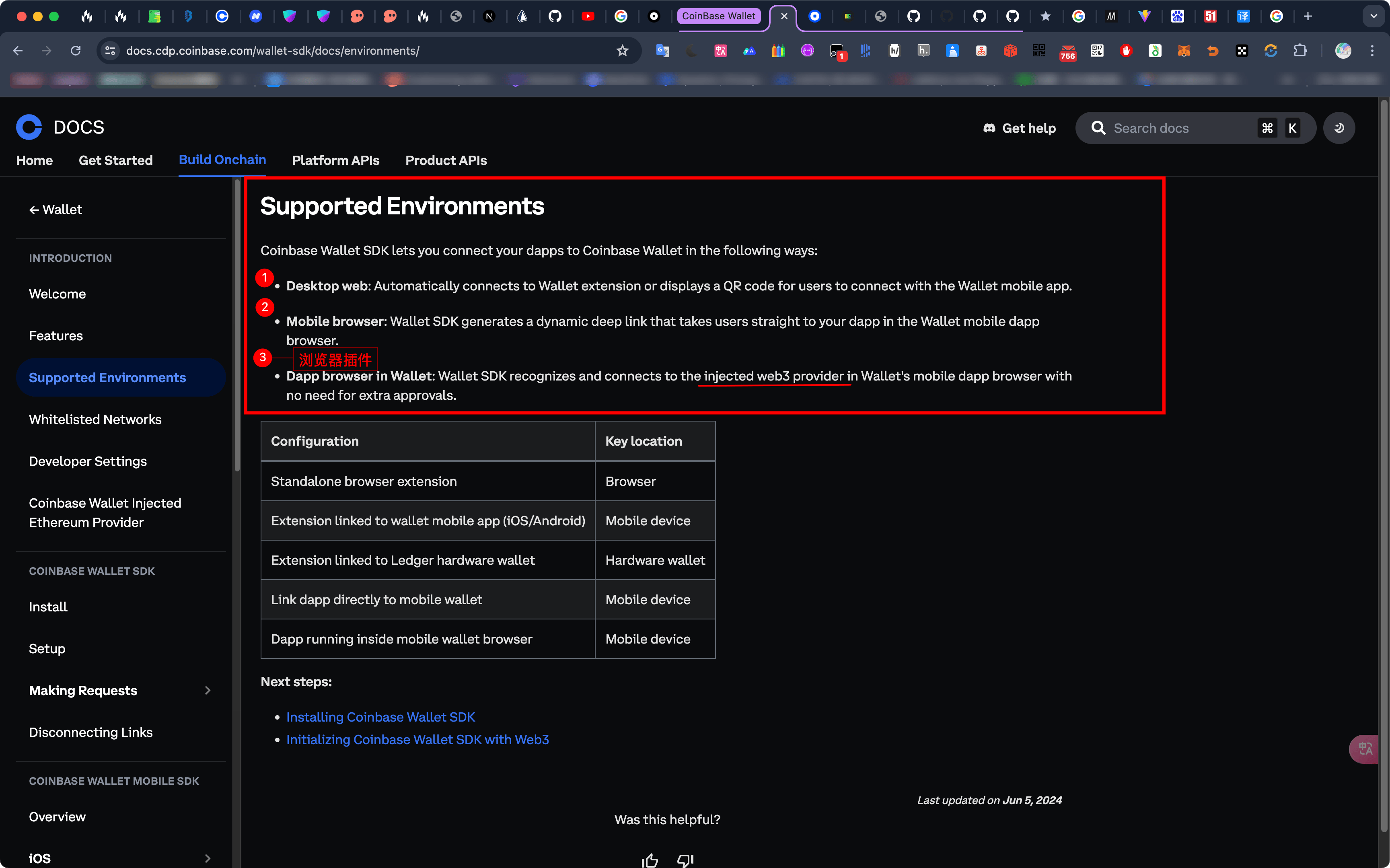Switch to the YouTube tab
This screenshot has height=868, width=1390.
pyautogui.click(x=588, y=16)
